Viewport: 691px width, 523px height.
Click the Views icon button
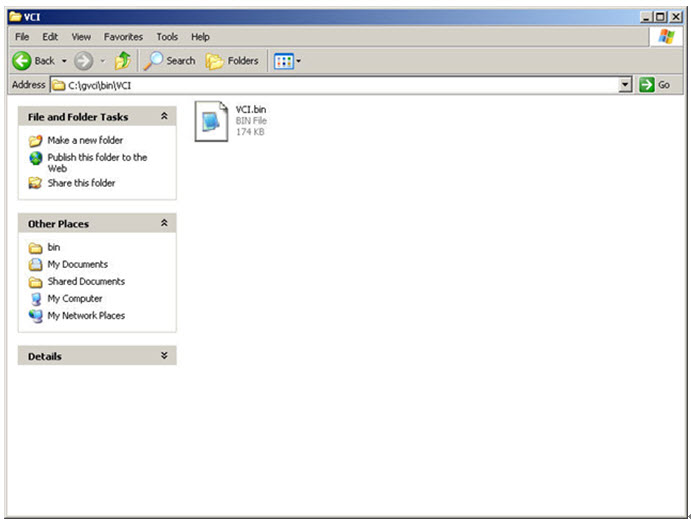tap(284, 61)
